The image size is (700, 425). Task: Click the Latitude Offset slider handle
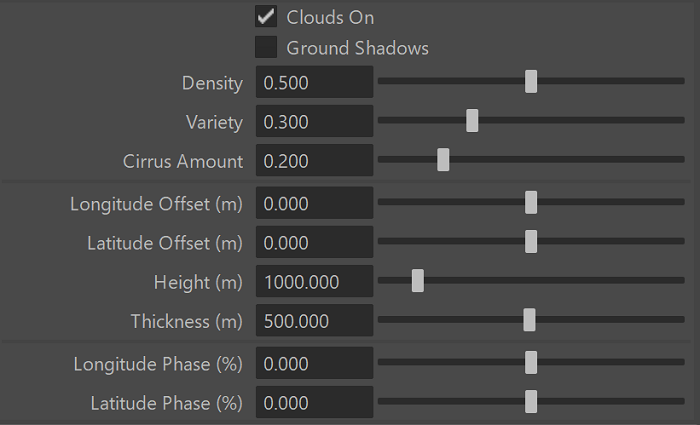click(531, 242)
